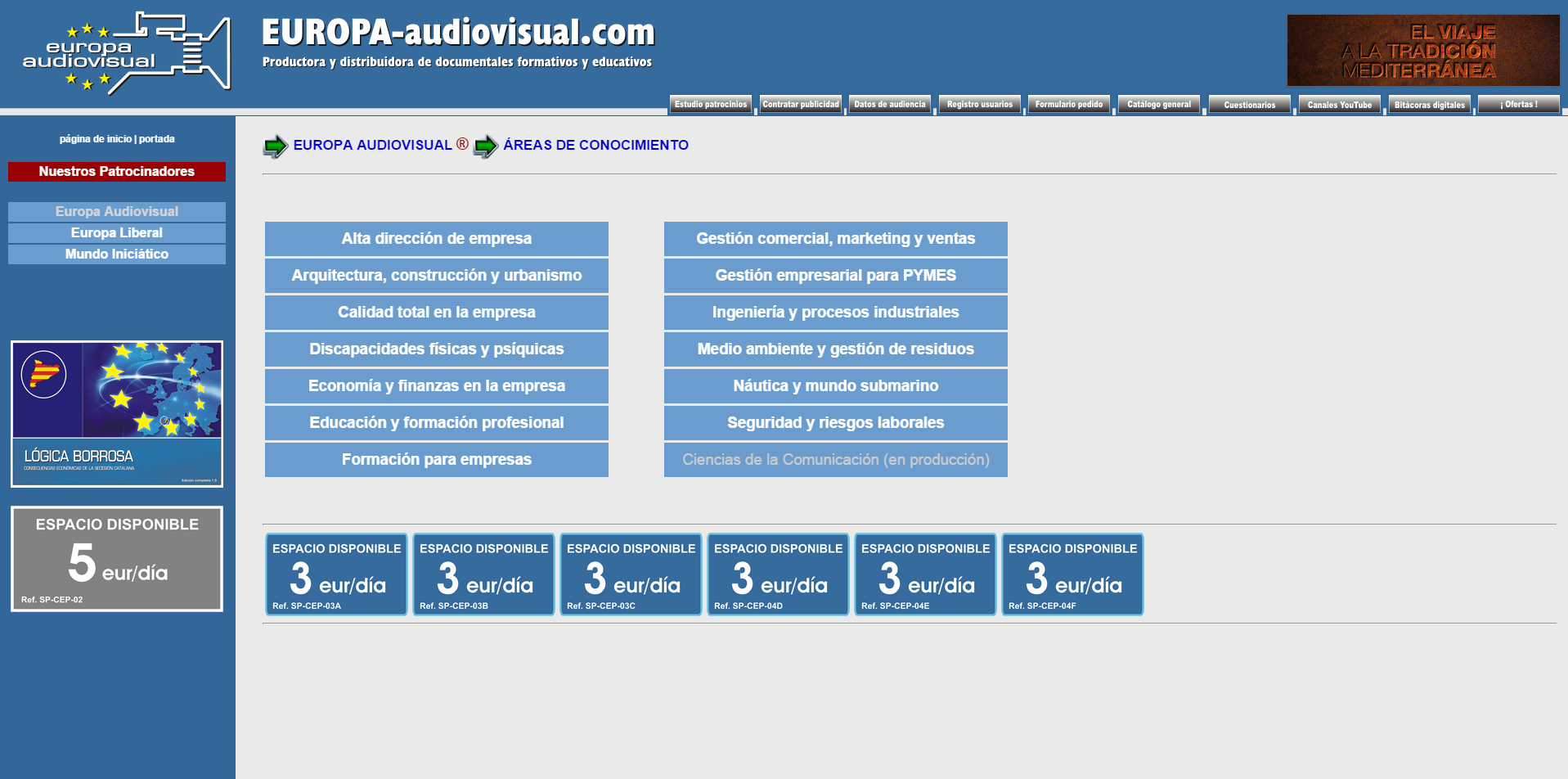
Task: Click the EUROPA-audiovisual.com site title
Action: coord(458,33)
